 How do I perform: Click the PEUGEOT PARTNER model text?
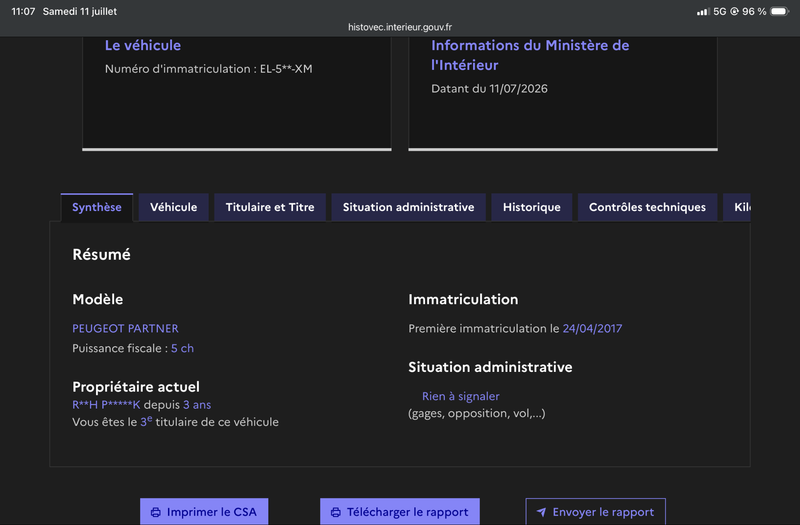(x=126, y=329)
